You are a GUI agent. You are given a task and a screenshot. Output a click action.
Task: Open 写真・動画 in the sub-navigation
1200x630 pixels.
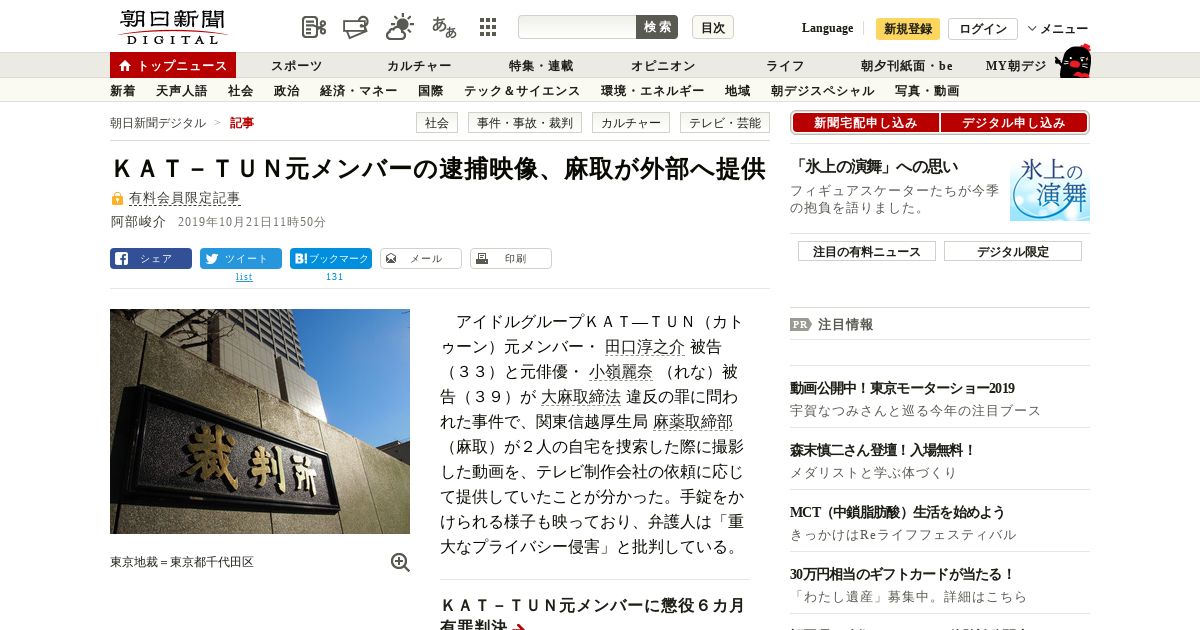point(927,91)
